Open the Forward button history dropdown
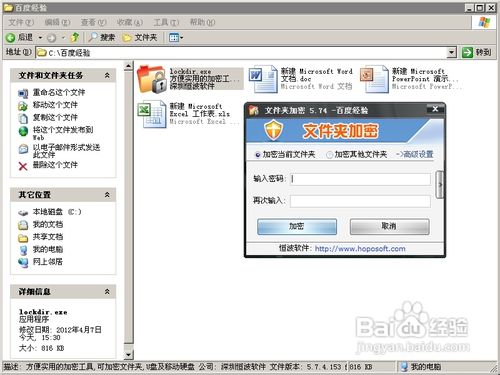Screen dimensions: 500x375 point(62,38)
